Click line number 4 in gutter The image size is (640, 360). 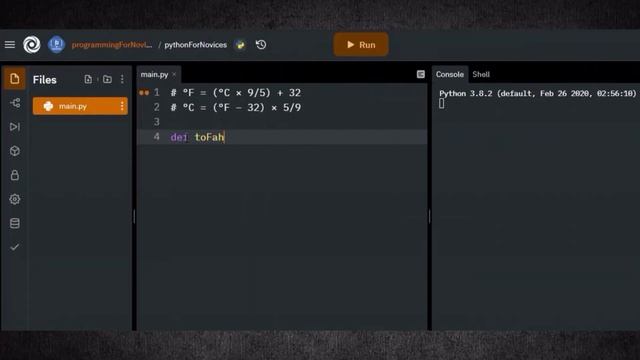click(x=157, y=137)
